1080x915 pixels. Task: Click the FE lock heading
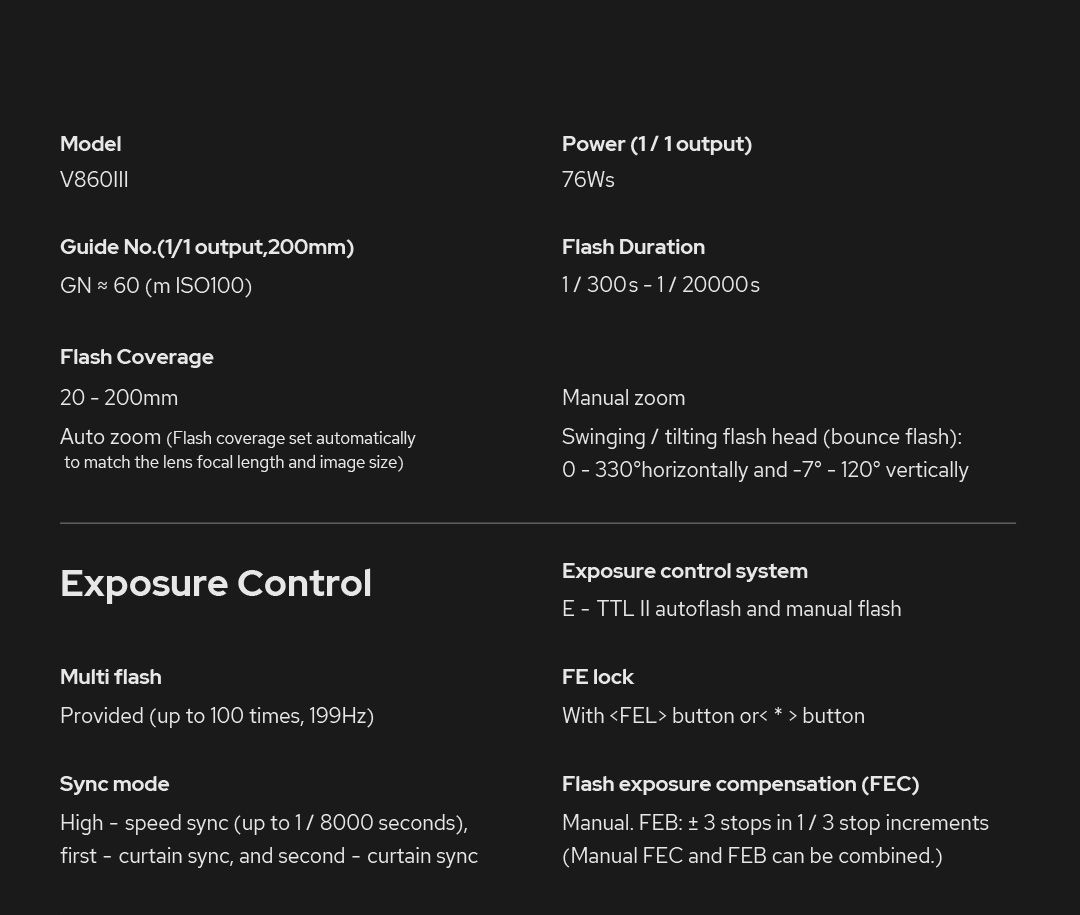[x=597, y=677]
